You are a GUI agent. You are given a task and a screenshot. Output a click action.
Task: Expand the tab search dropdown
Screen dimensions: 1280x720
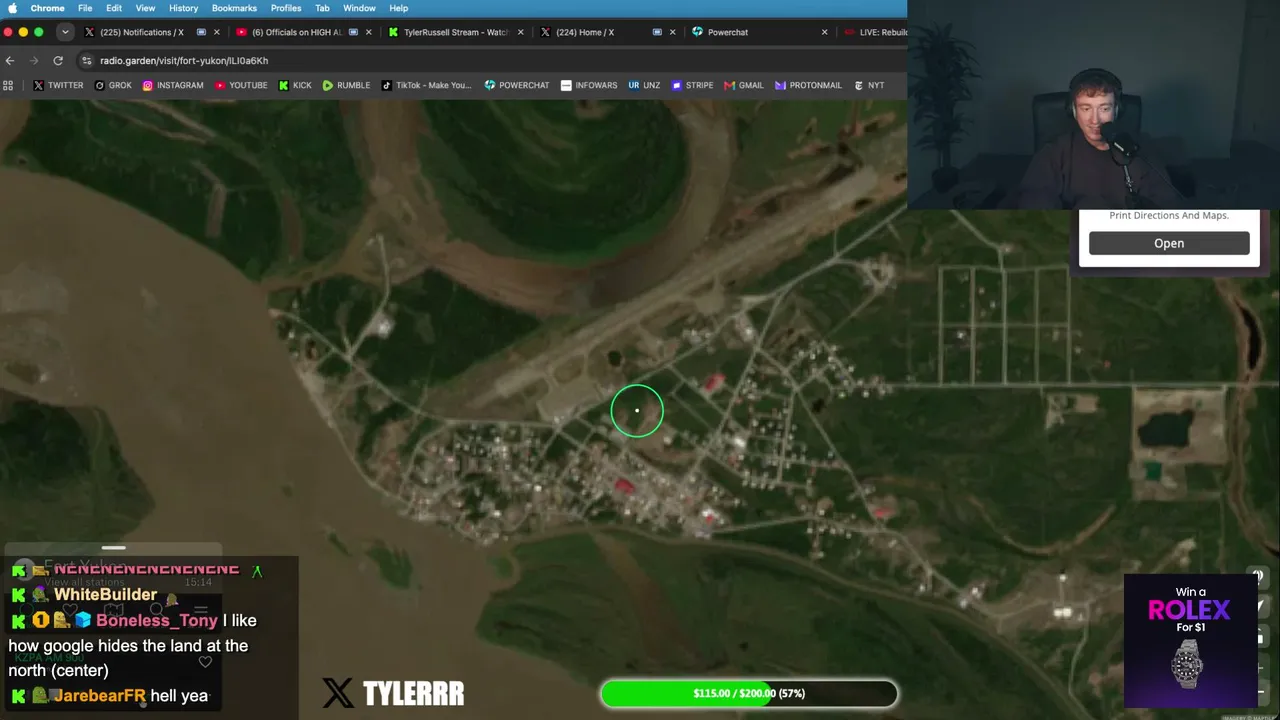(x=65, y=32)
